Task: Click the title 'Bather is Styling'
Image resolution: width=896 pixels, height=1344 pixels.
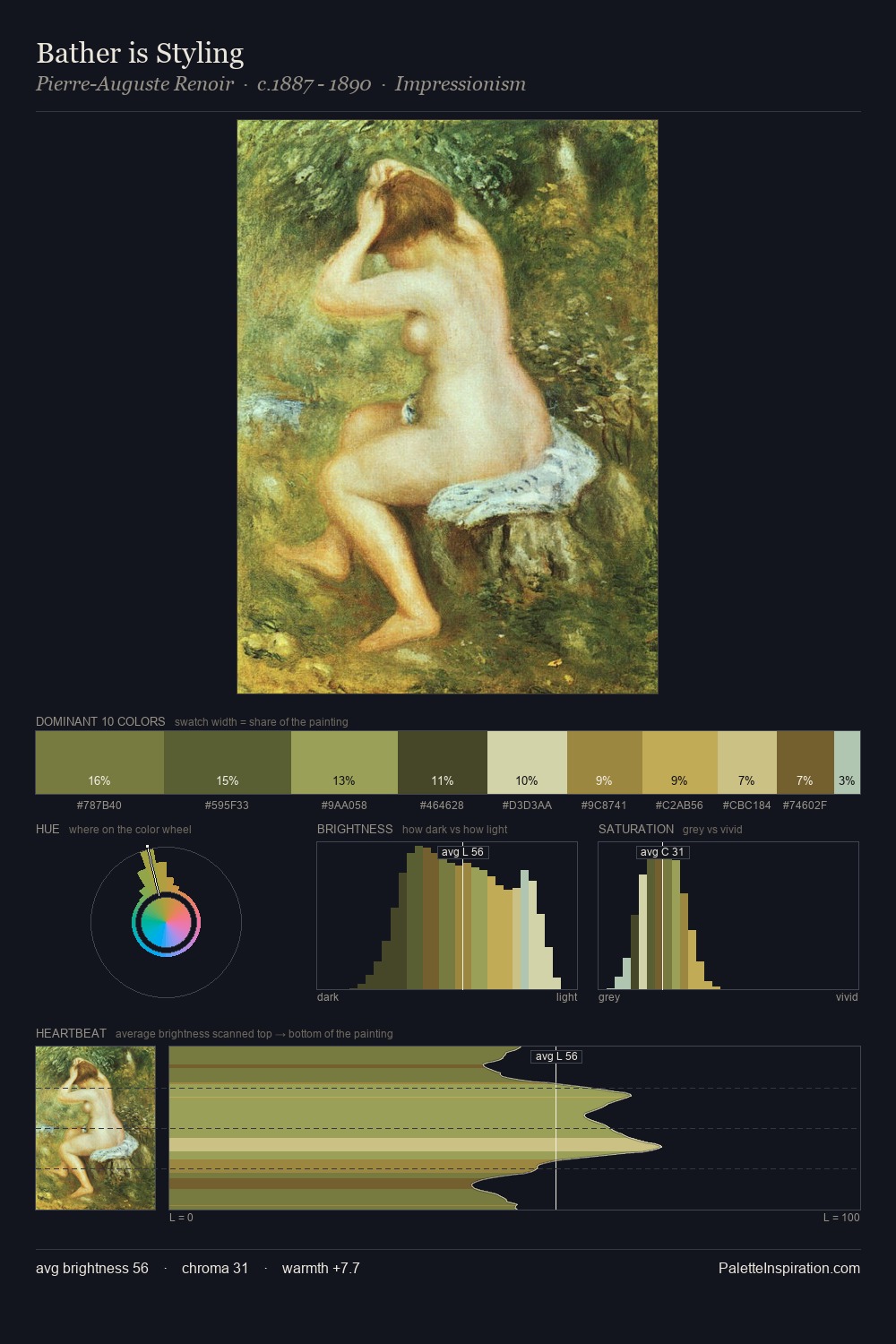Action: [x=140, y=53]
